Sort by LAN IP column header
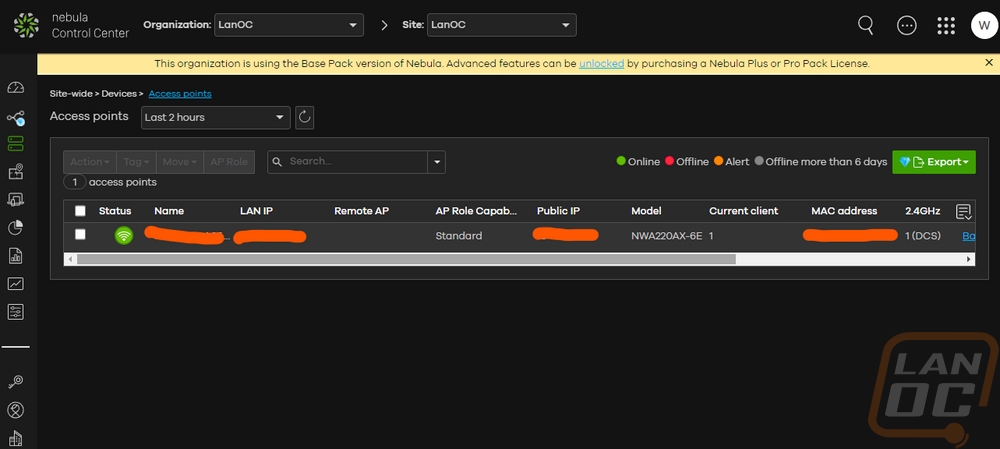This screenshot has height=449, width=1000. point(256,210)
